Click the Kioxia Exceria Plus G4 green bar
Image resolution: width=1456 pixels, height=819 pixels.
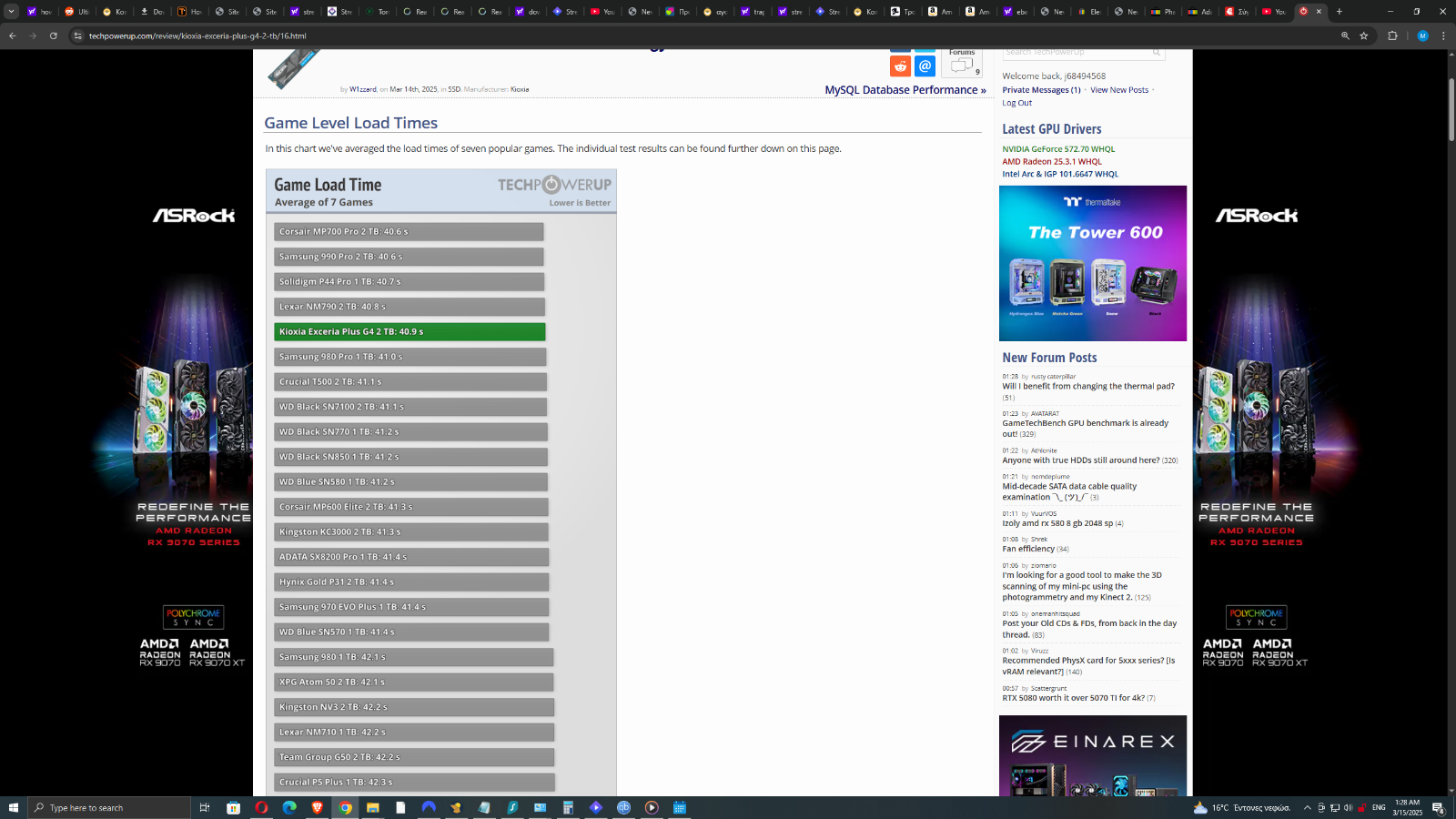click(x=409, y=332)
